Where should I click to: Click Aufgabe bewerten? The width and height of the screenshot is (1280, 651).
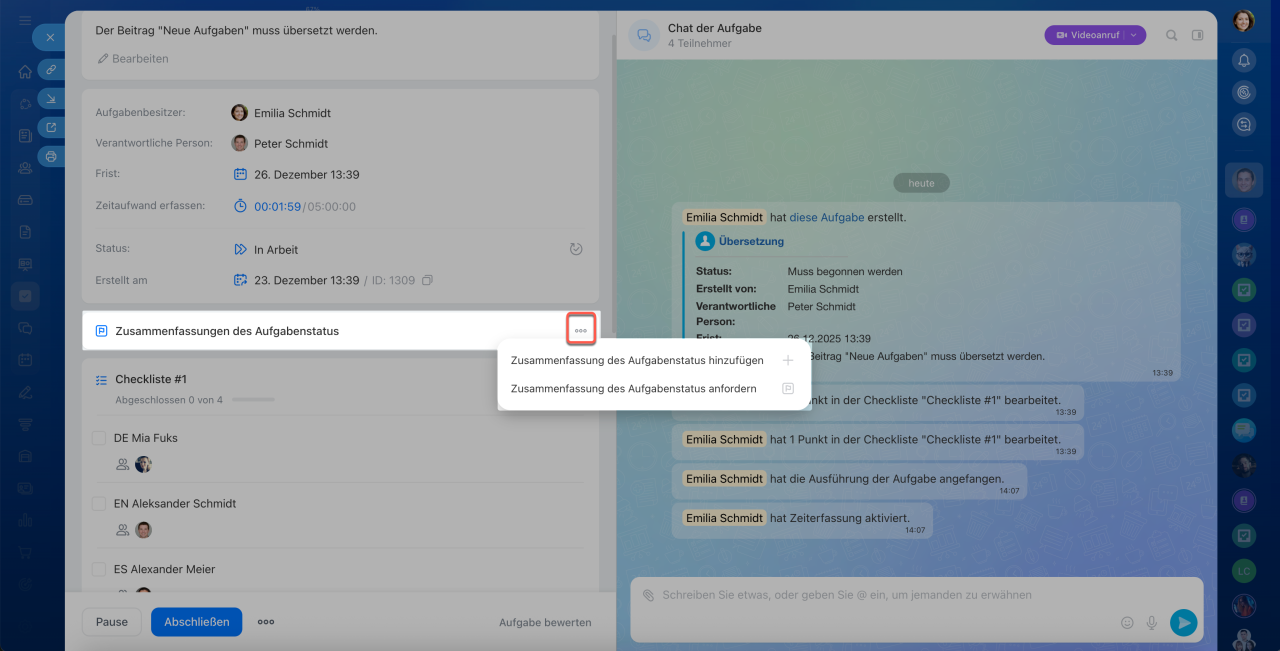[545, 623]
